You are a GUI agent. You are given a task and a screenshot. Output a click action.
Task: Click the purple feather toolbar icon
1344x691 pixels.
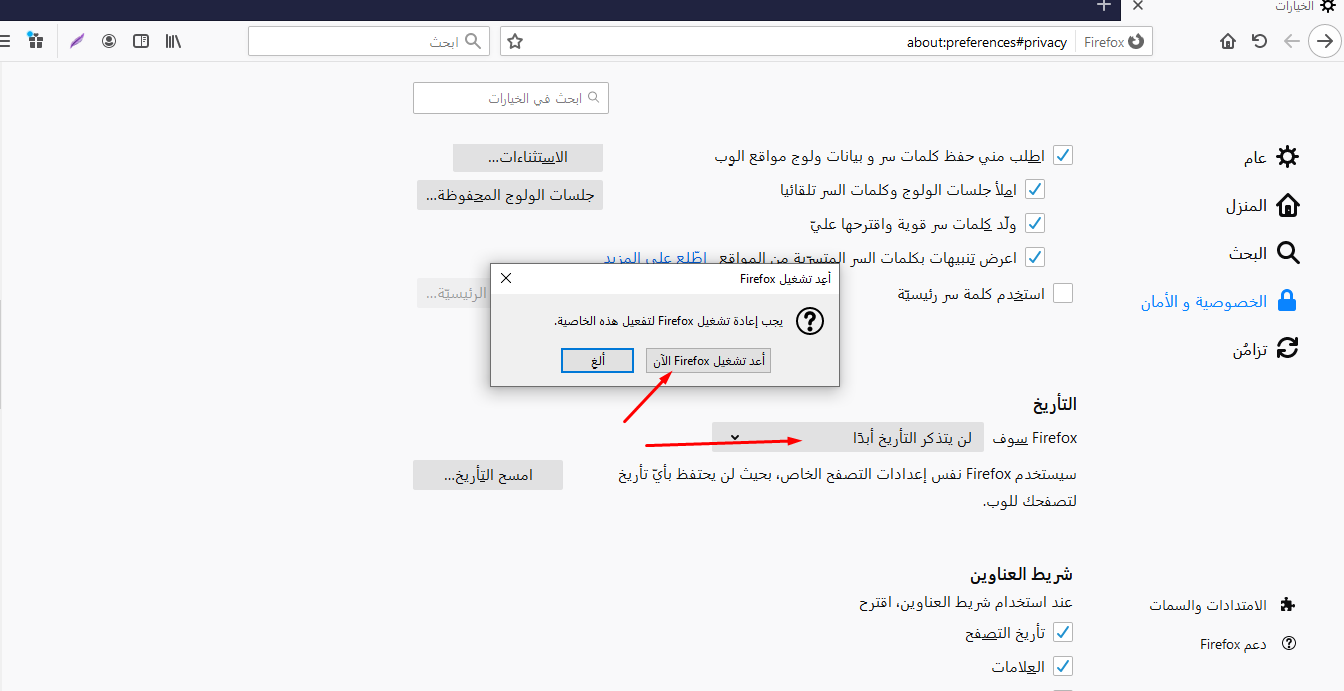[77, 41]
